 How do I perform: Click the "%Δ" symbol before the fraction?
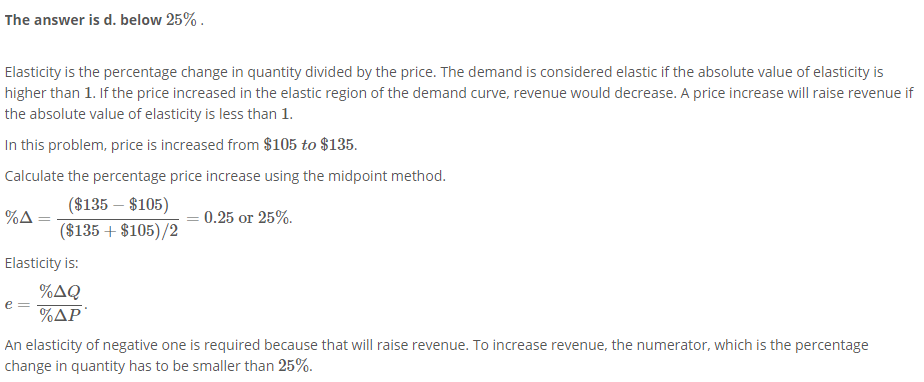(18, 218)
